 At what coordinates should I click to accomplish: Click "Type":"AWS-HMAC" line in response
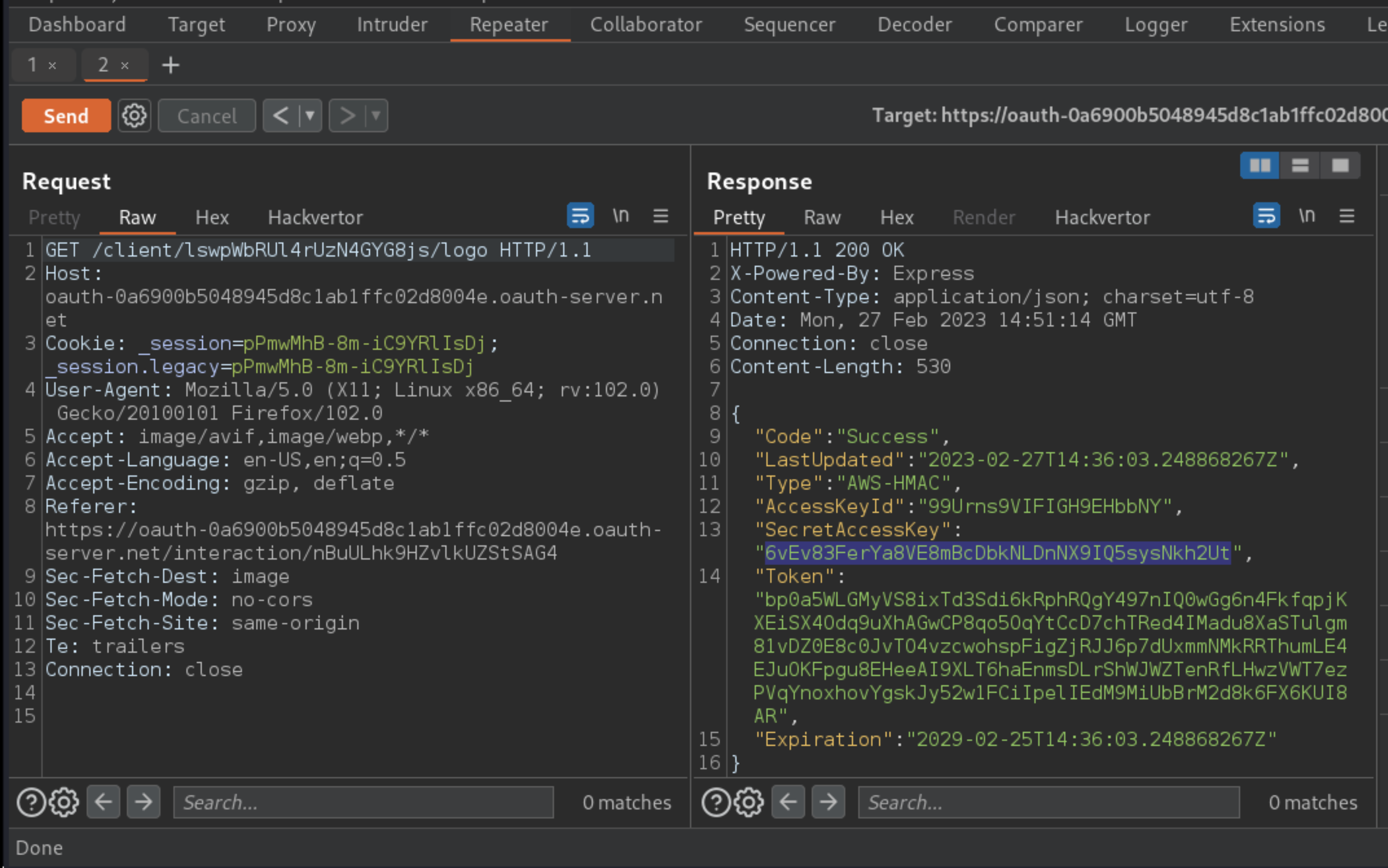coord(858,483)
